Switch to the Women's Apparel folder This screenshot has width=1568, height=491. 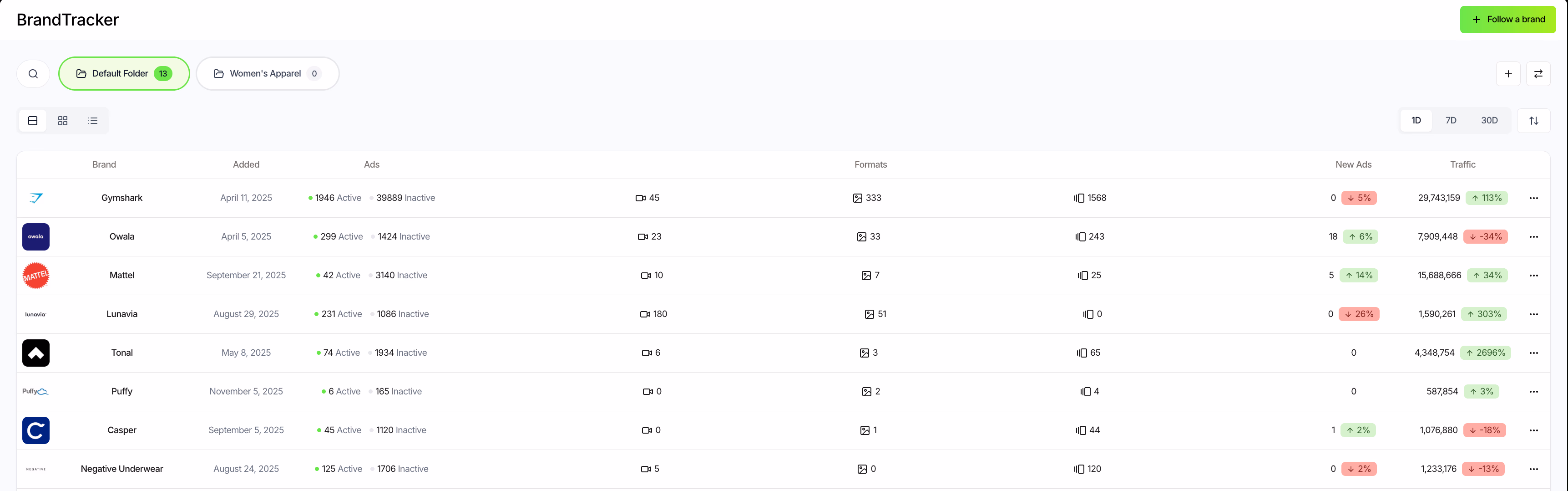click(268, 73)
